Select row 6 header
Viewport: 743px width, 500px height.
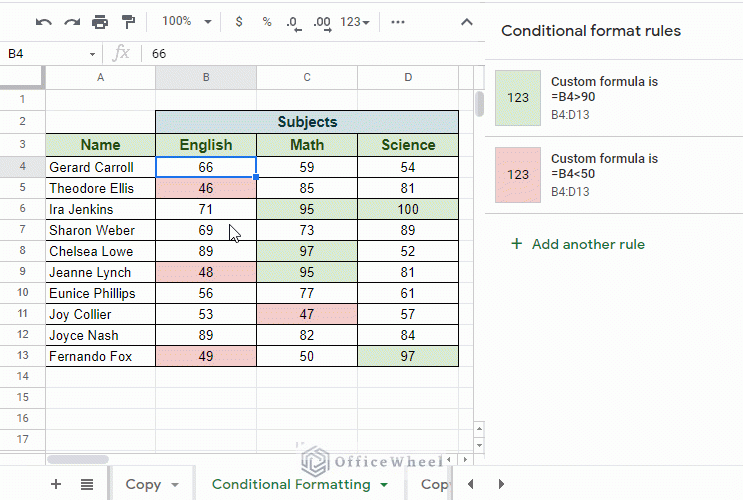pyautogui.click(x=22, y=209)
